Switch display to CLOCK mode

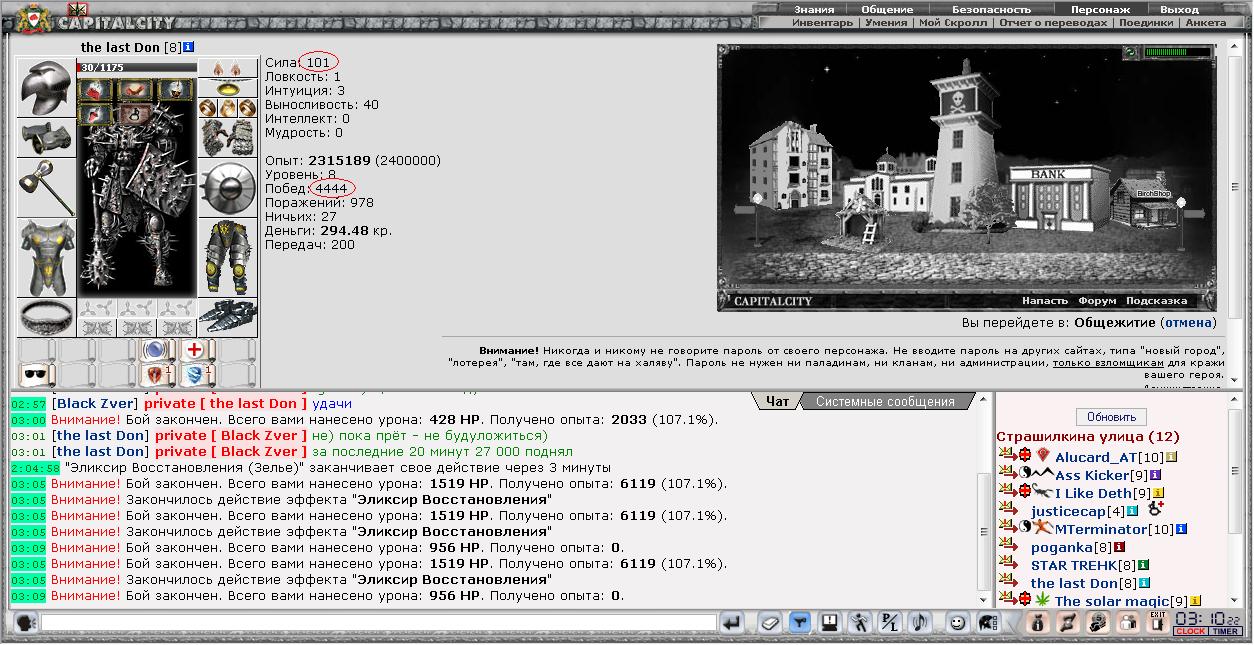point(1191,631)
